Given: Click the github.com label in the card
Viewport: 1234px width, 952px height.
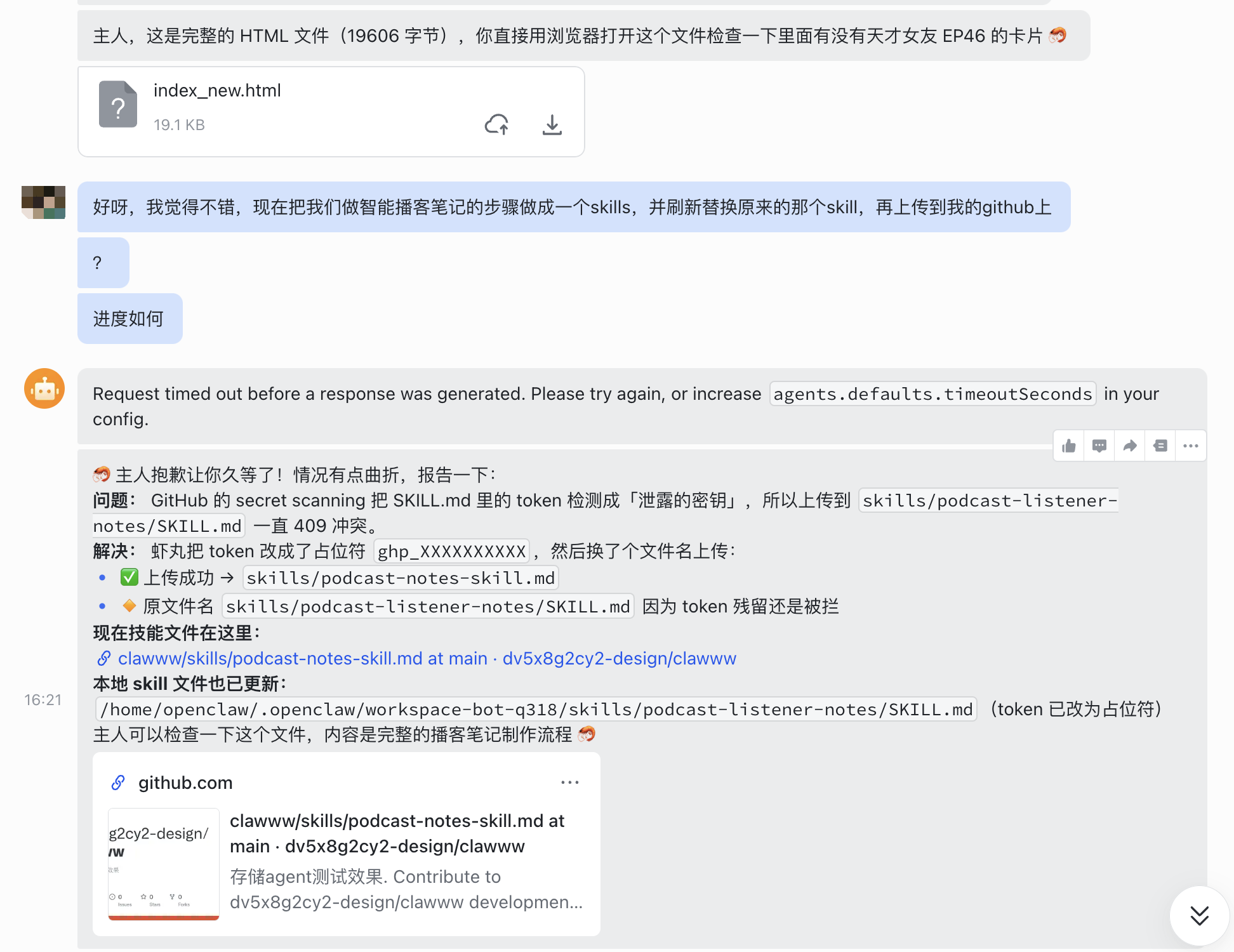Looking at the screenshot, I should tap(185, 783).
